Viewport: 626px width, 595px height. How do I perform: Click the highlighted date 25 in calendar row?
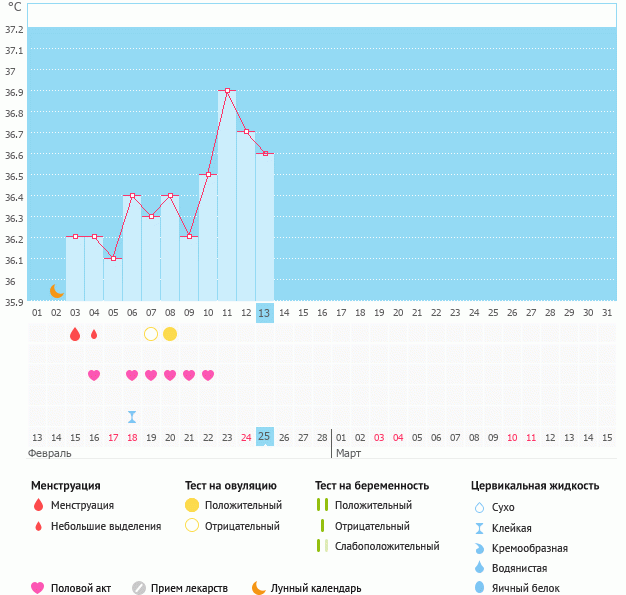coord(265,437)
